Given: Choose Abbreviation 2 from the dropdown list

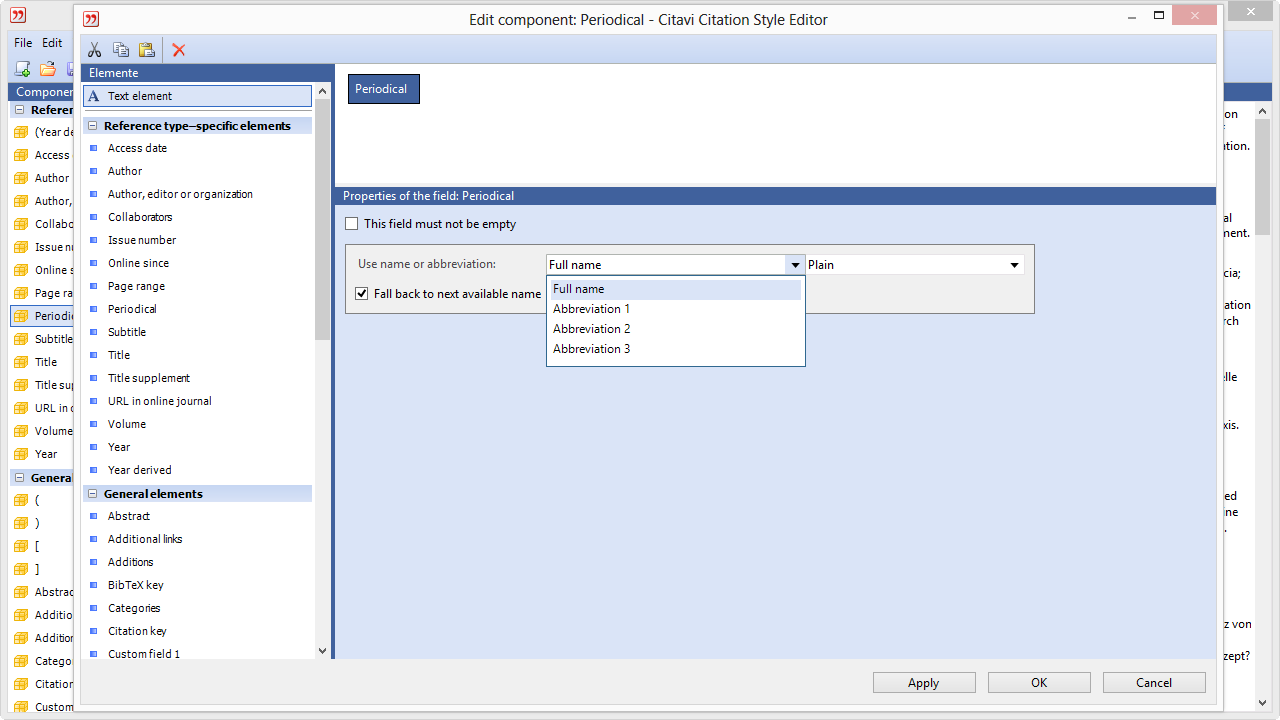Looking at the screenshot, I should tap(676, 329).
